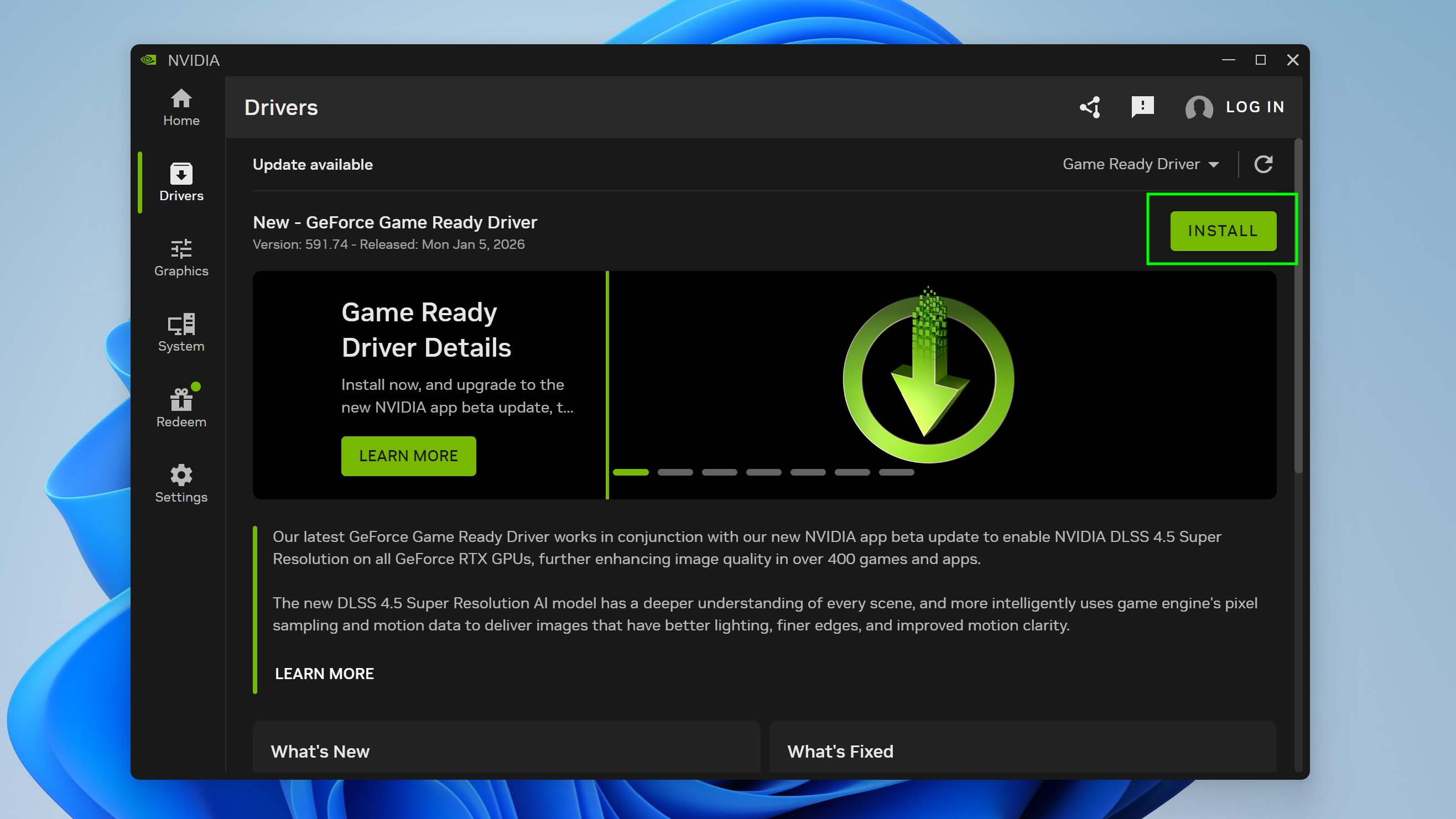
Task: Click the share icon in header
Action: (1090, 107)
